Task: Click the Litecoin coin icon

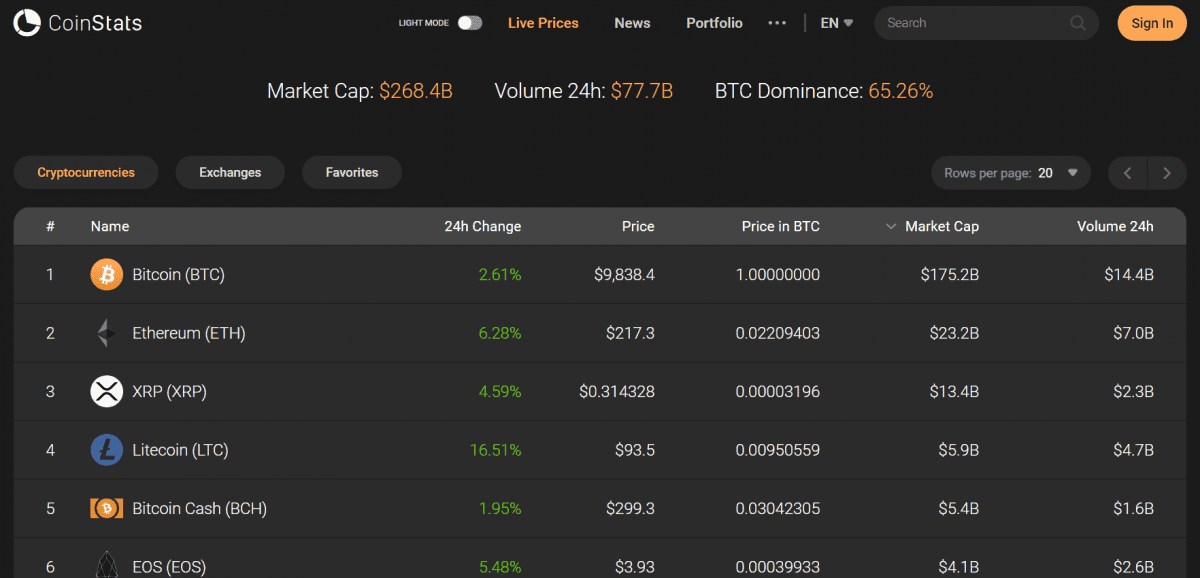Action: coord(107,450)
